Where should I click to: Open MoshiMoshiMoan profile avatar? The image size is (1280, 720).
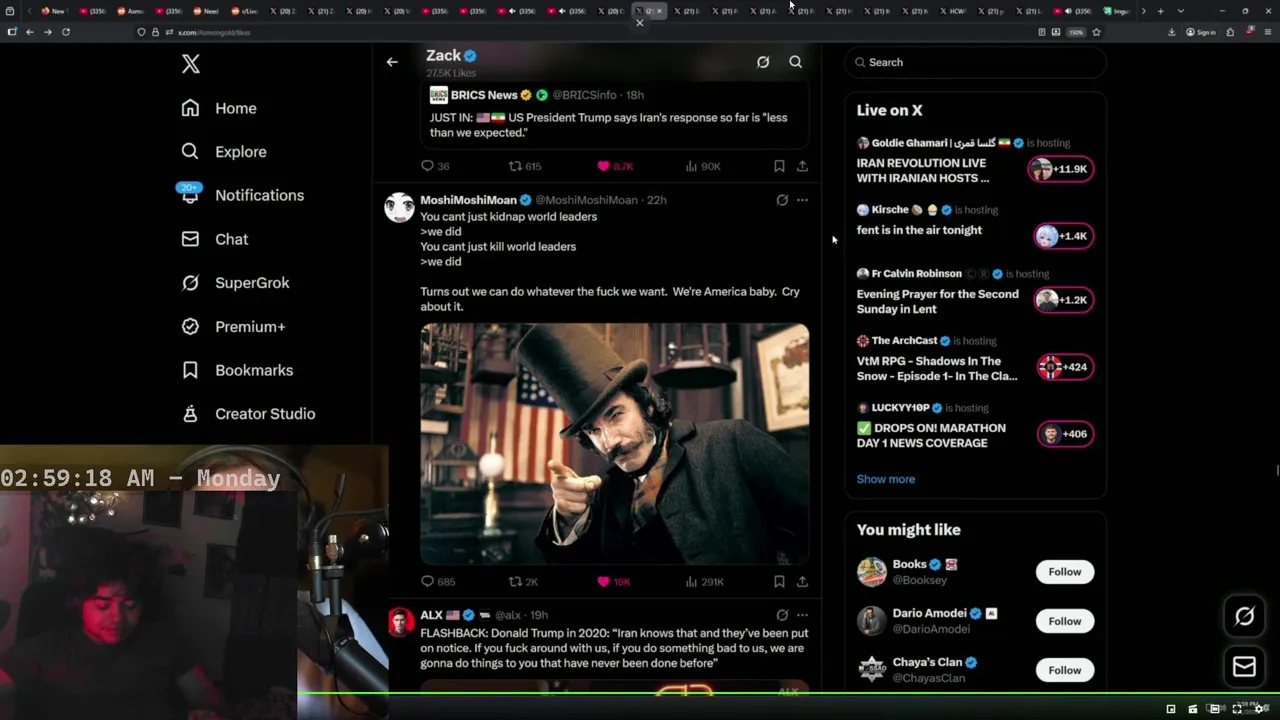tap(399, 207)
